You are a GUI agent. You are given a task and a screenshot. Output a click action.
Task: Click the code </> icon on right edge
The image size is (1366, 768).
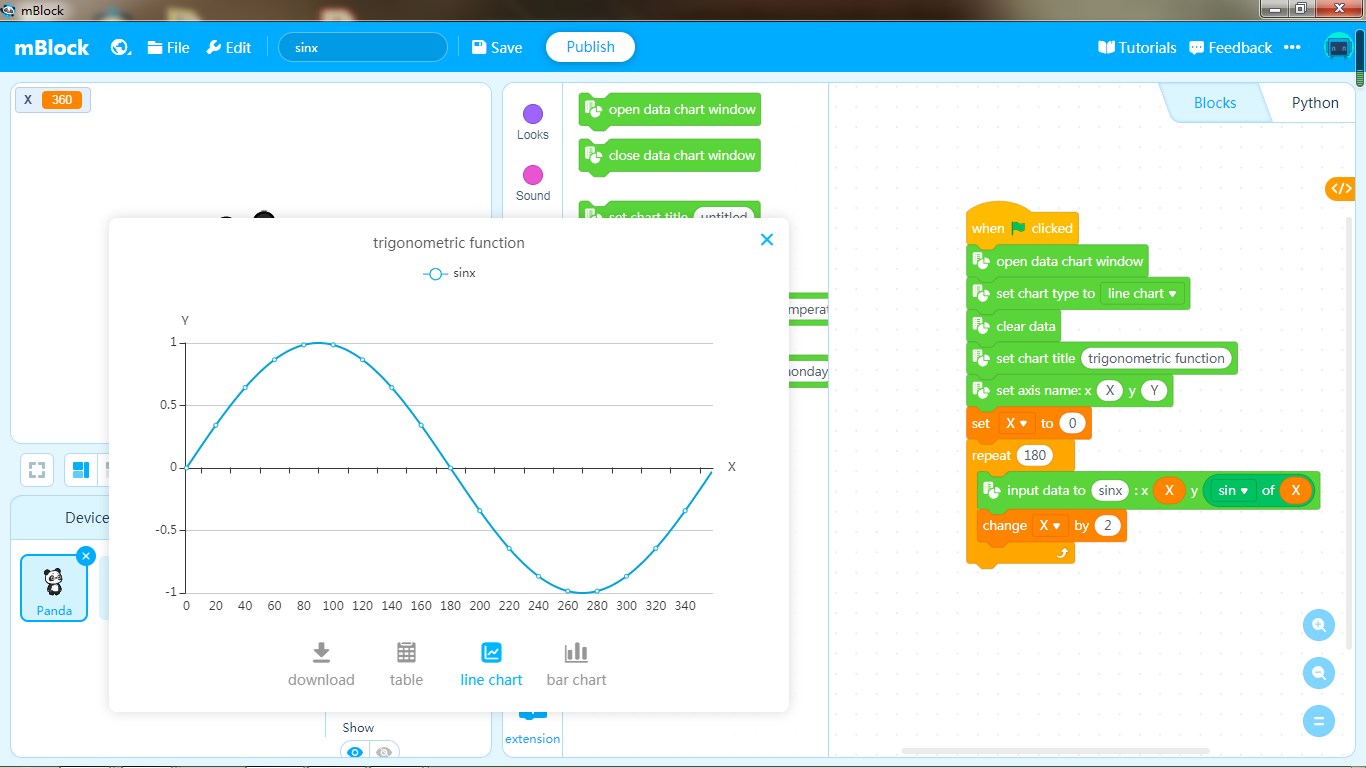1339,188
